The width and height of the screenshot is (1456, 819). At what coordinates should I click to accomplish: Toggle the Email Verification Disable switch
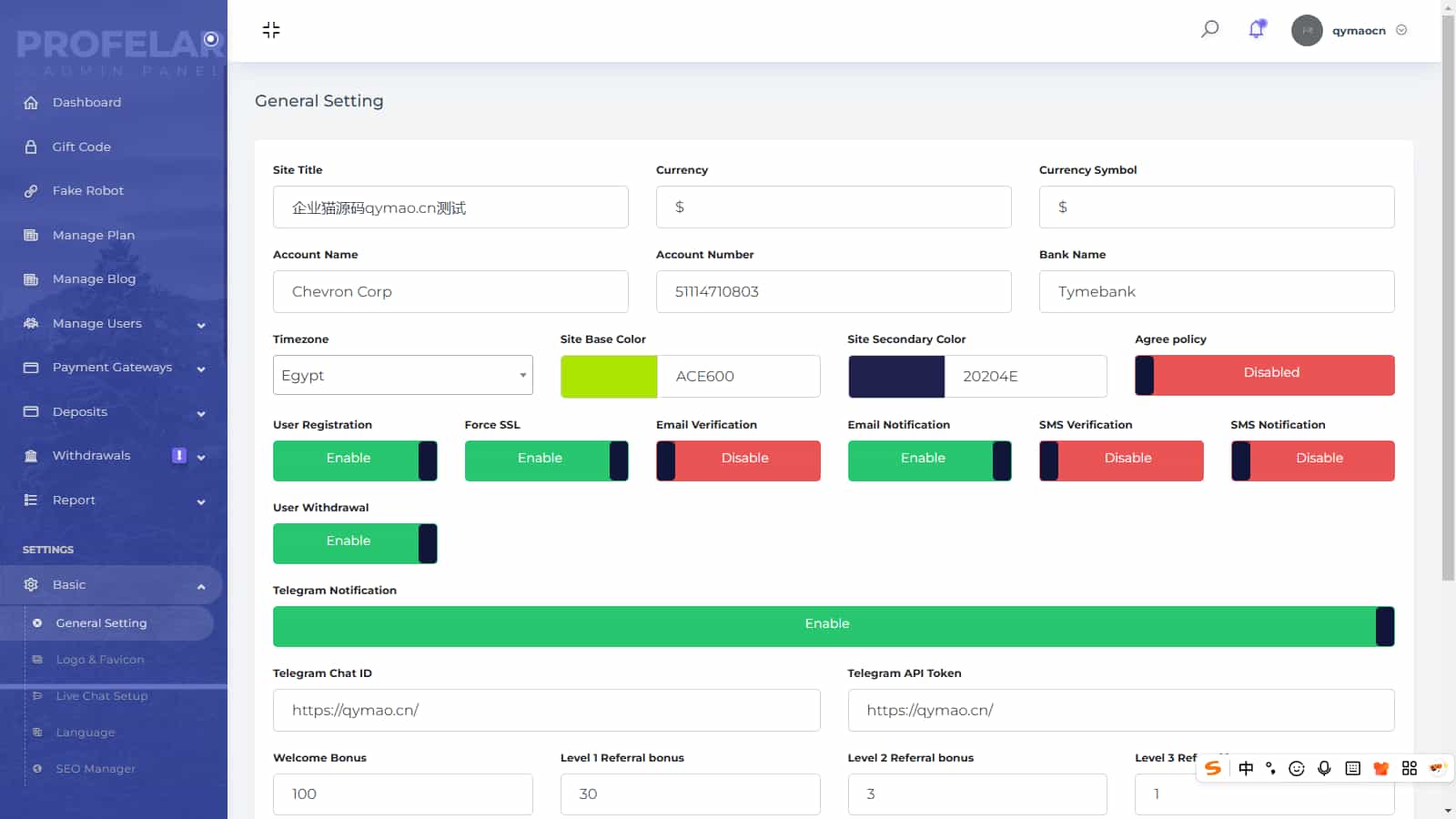tap(738, 460)
